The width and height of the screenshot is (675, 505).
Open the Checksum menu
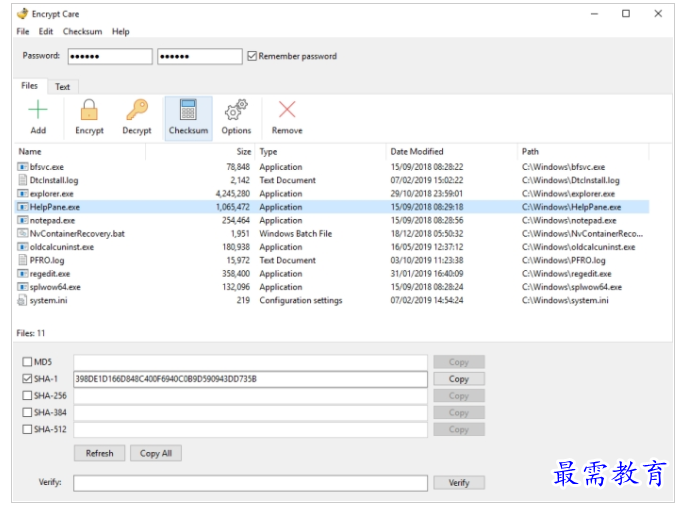click(82, 31)
